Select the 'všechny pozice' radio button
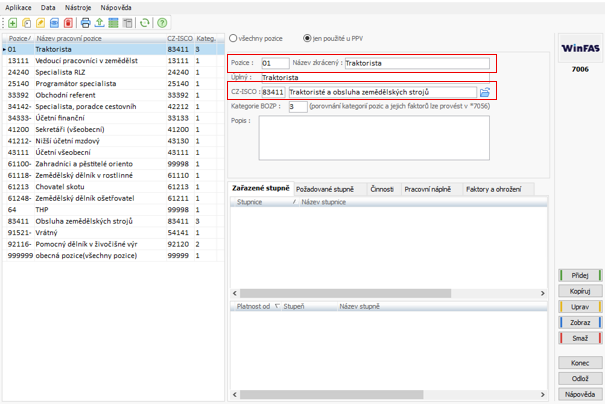 pos(234,38)
